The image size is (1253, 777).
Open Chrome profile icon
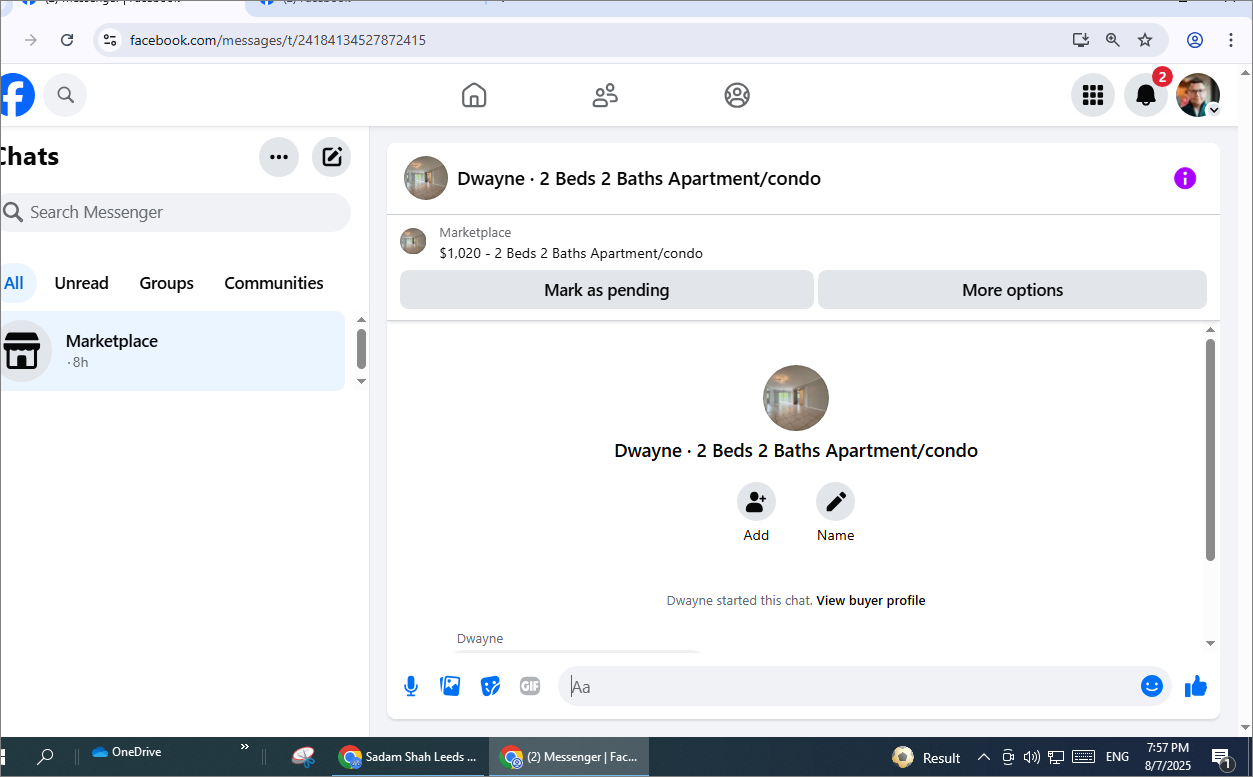tap(1195, 40)
